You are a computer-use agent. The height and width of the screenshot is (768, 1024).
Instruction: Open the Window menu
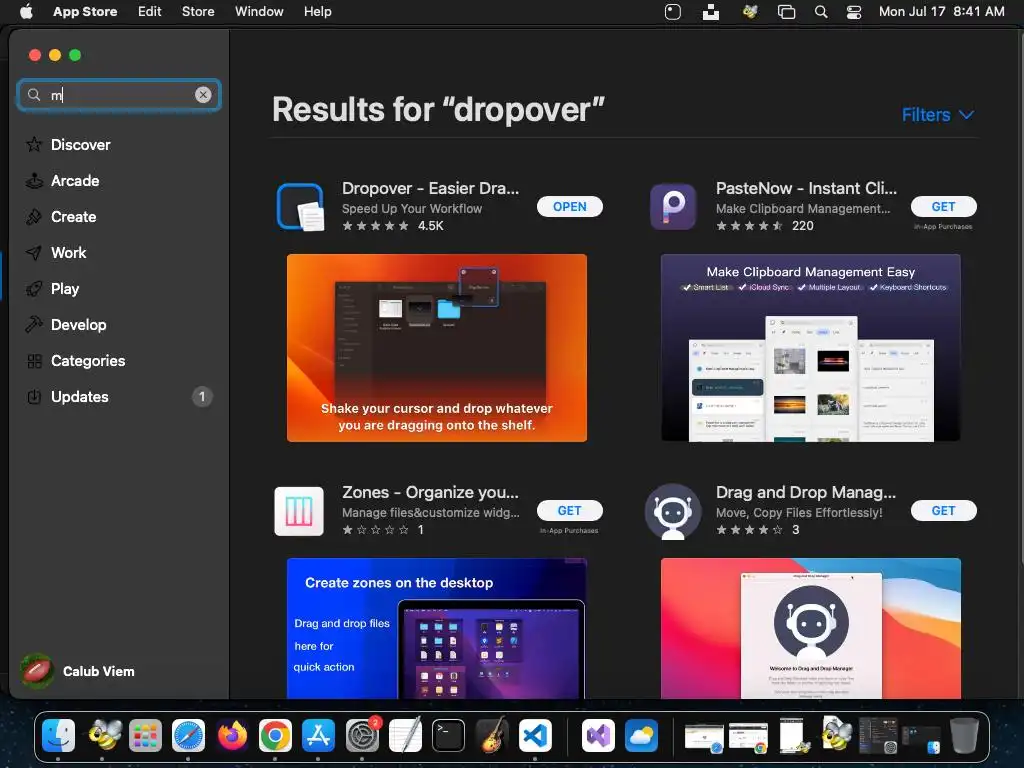259,12
